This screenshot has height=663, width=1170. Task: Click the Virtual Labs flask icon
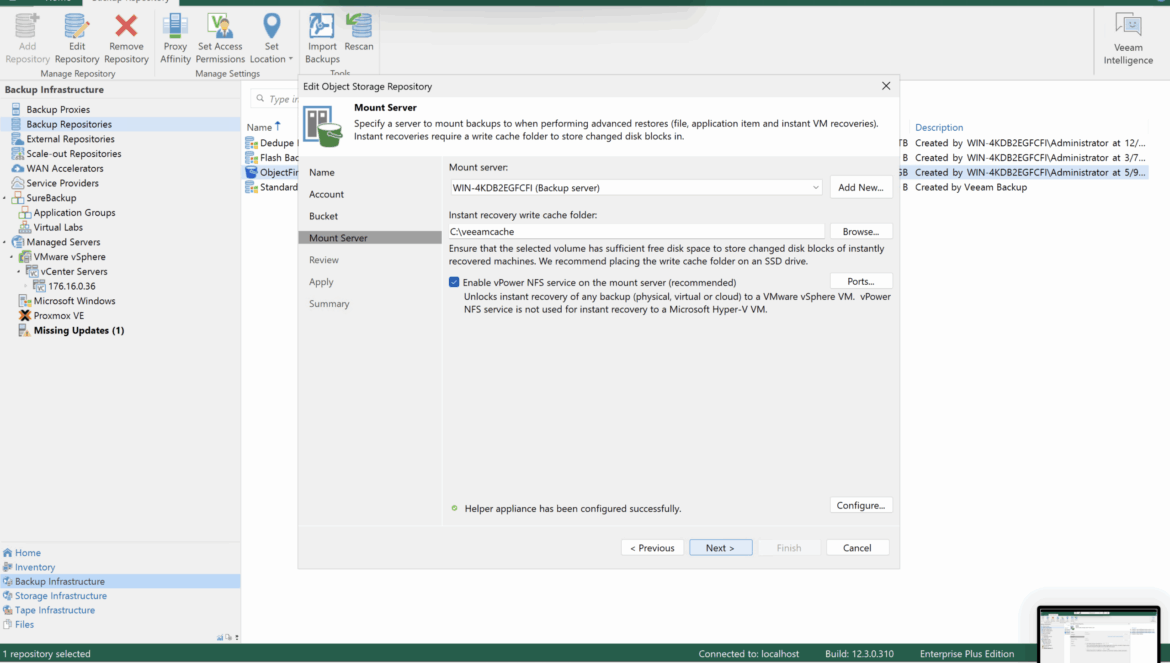tap(25, 227)
